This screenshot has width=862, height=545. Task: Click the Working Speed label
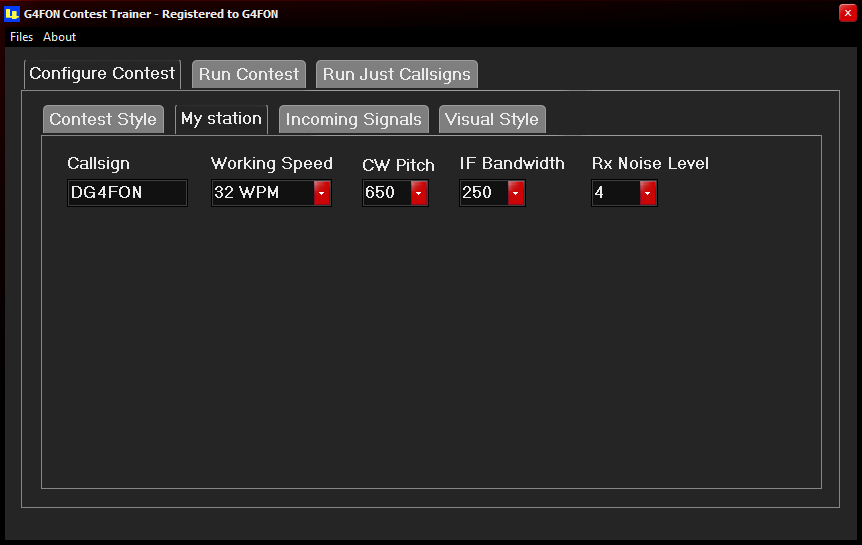click(272, 163)
